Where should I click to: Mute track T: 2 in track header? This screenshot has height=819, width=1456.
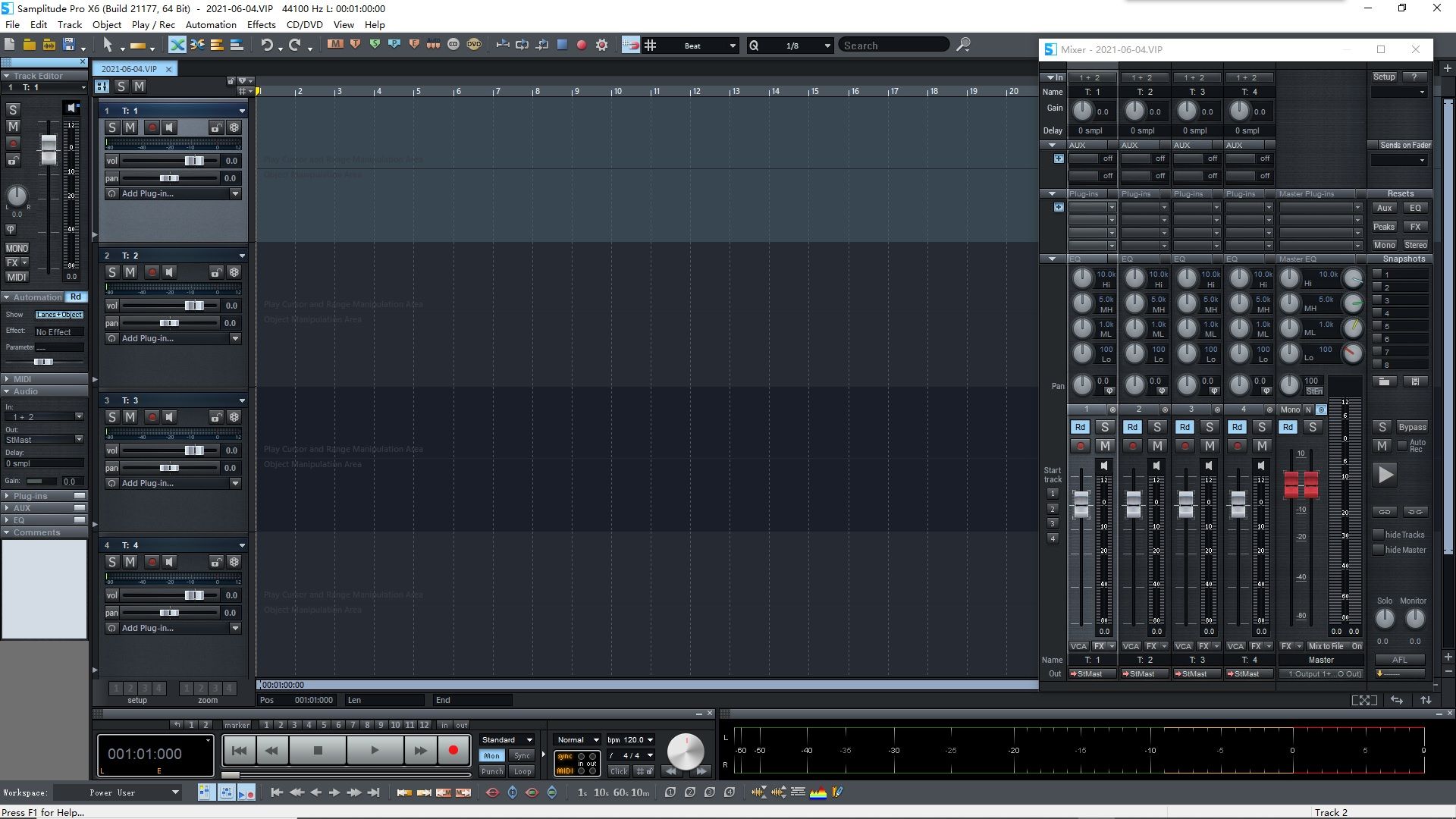(130, 272)
